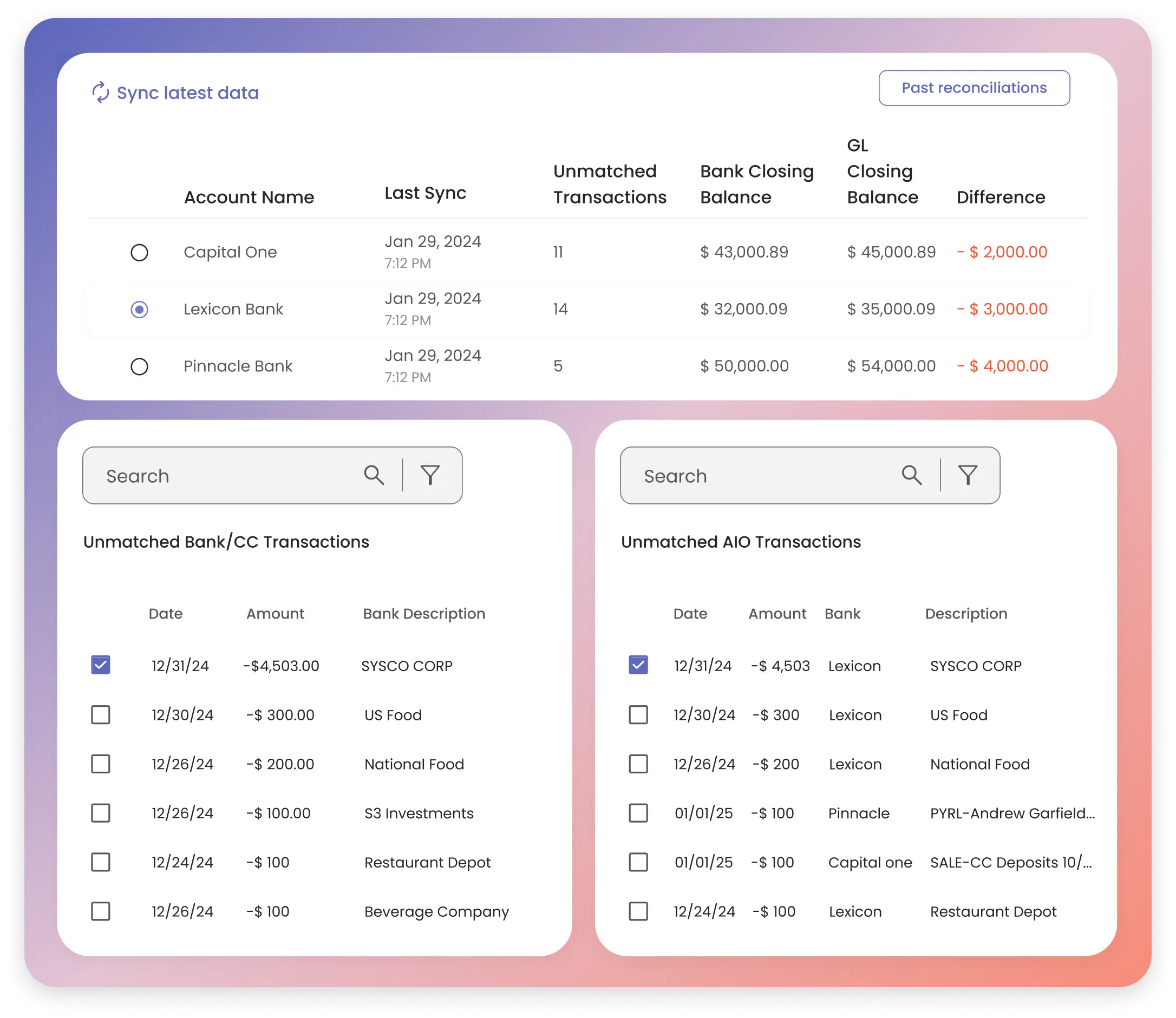1176x1018 pixels.
Task: Select the Capital One radio button
Action: [x=139, y=252]
